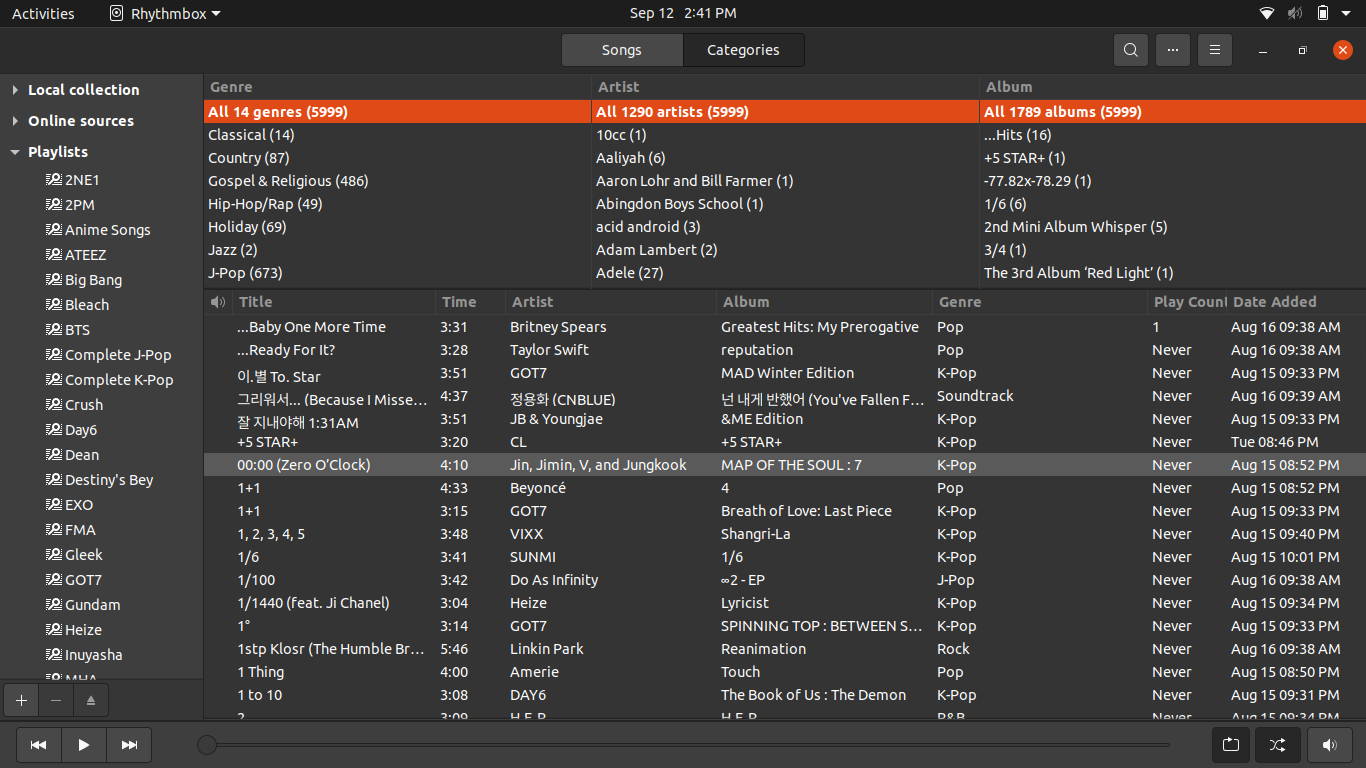Click the add playlist plus button
This screenshot has width=1366, height=768.
pyautogui.click(x=21, y=701)
